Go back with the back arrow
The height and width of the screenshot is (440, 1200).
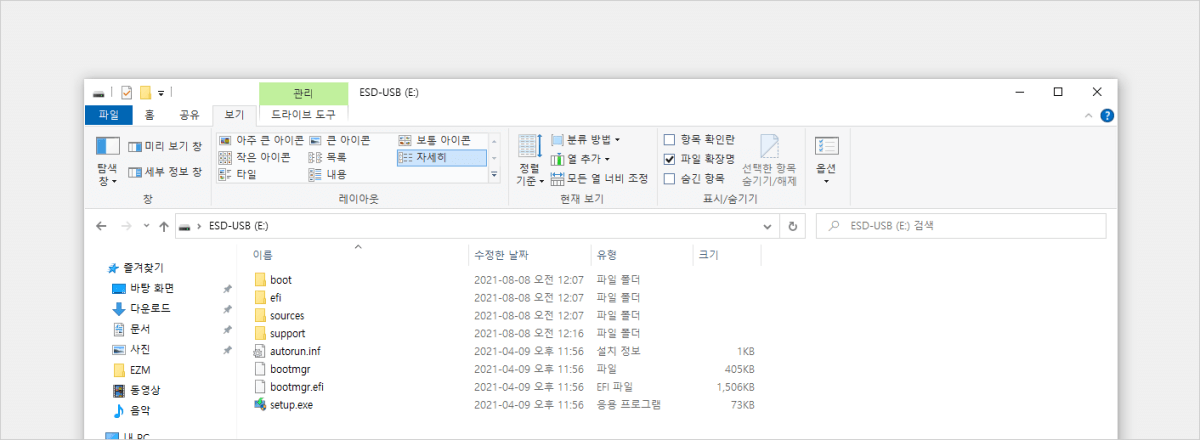pos(101,226)
